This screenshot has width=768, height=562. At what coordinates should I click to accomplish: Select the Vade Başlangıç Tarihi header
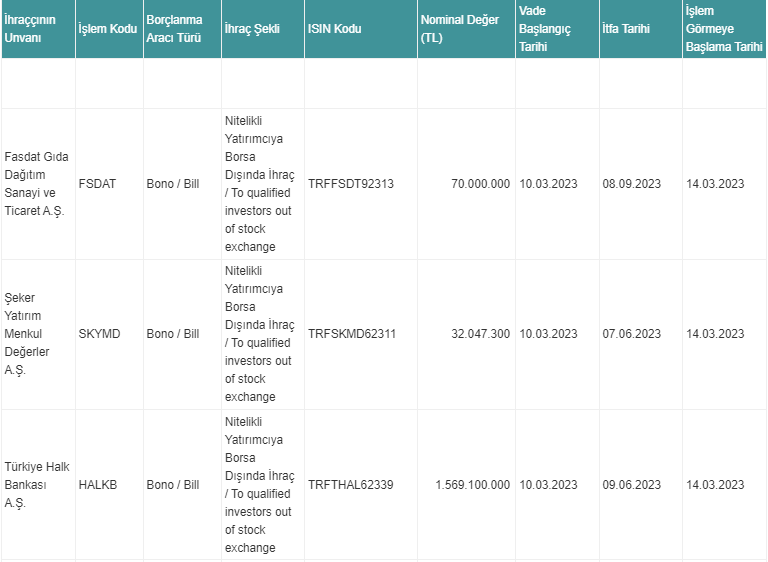pyautogui.click(x=557, y=29)
